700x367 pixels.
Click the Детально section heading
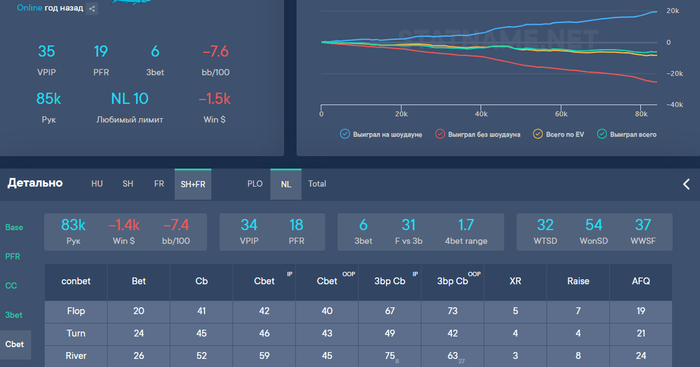click(35, 183)
